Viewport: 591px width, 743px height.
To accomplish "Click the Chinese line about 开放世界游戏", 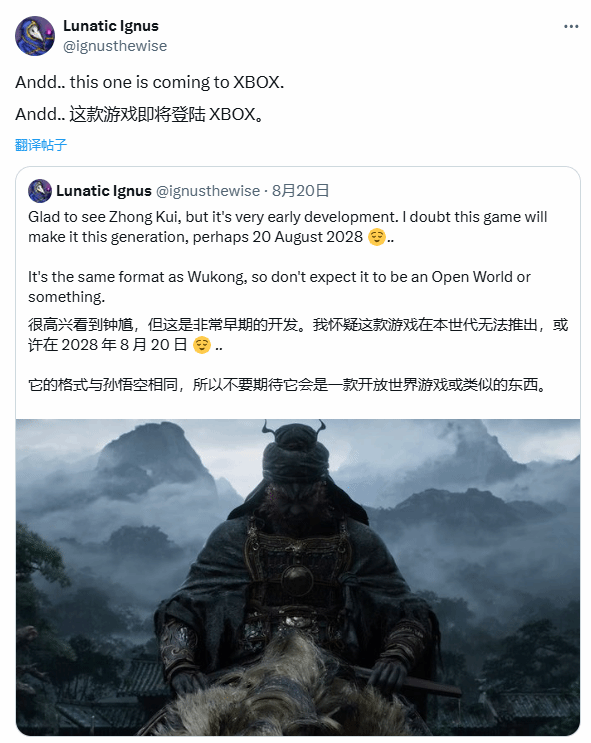I will [x=288, y=385].
